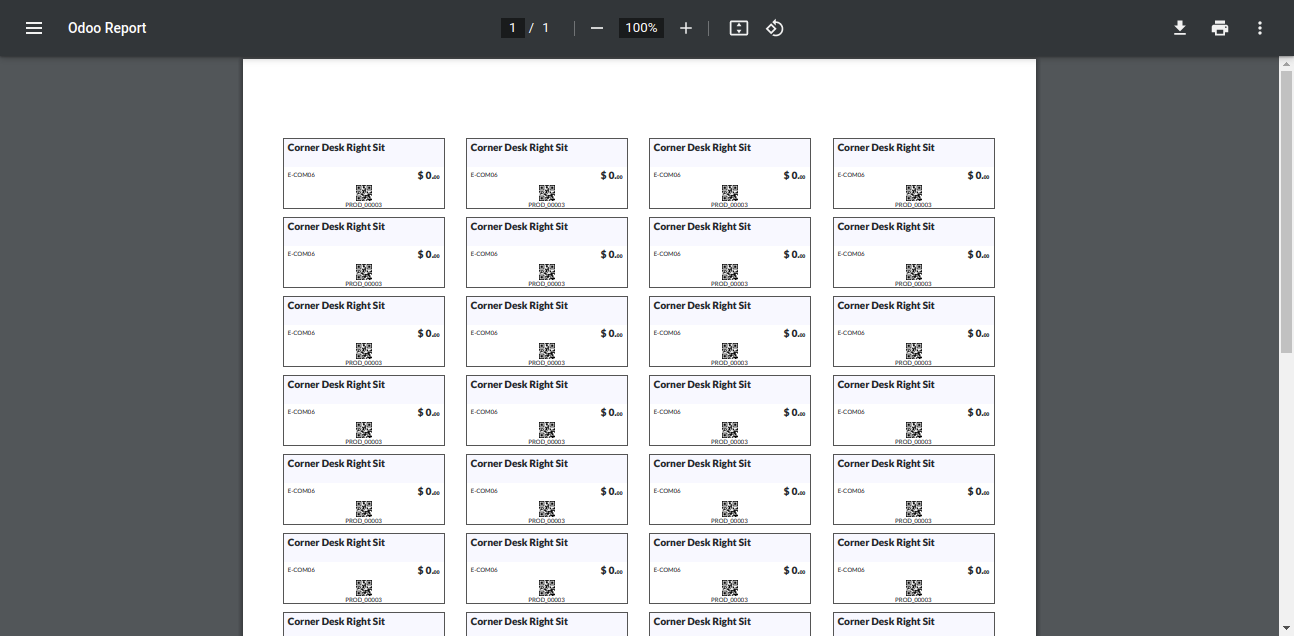Screen dimensions: 1294x636
Task: Print the Odoo Report document
Action: coord(1220,28)
